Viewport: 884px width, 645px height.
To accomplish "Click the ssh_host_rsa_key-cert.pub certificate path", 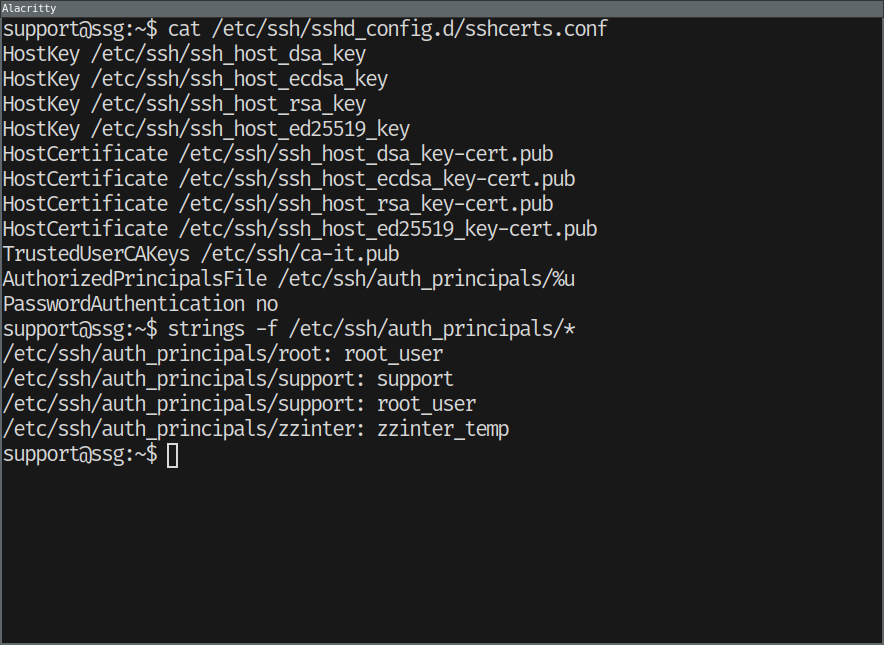I will click(366, 204).
